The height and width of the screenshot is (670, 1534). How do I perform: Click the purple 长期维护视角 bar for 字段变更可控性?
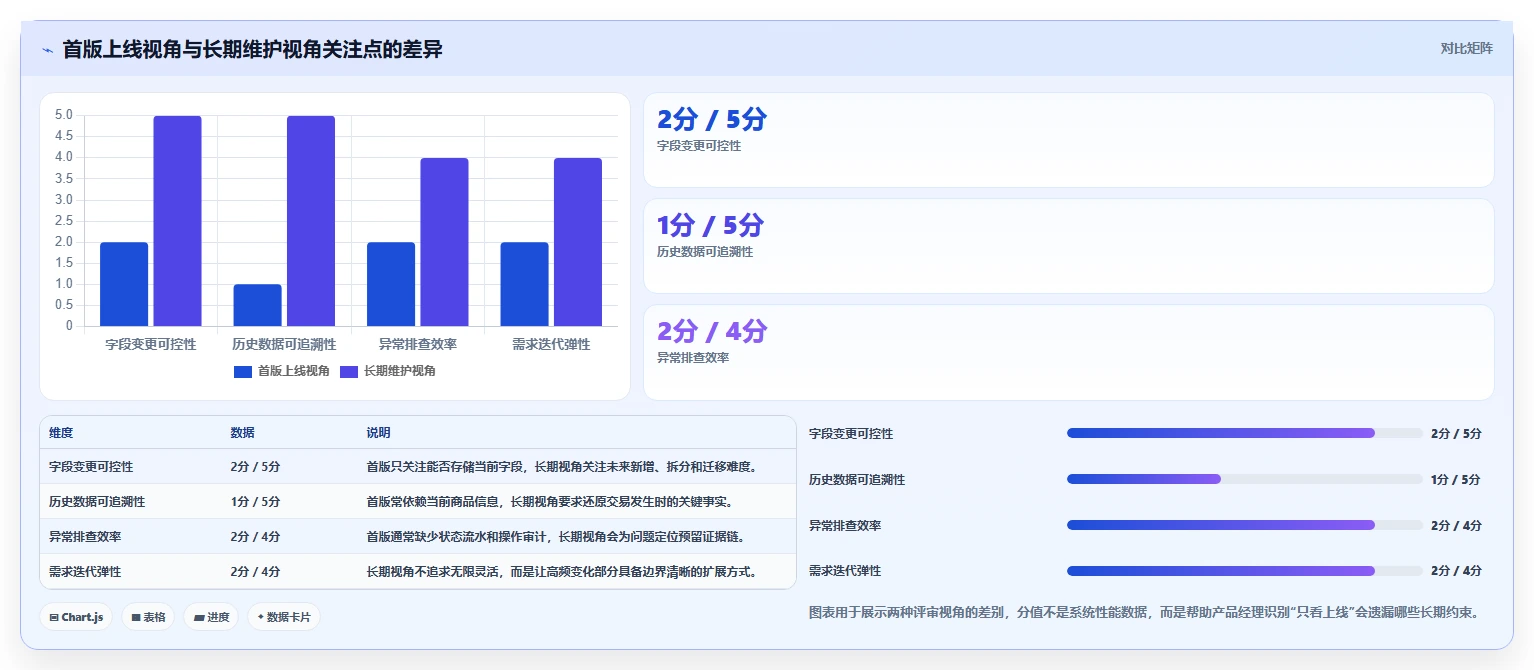(177, 221)
